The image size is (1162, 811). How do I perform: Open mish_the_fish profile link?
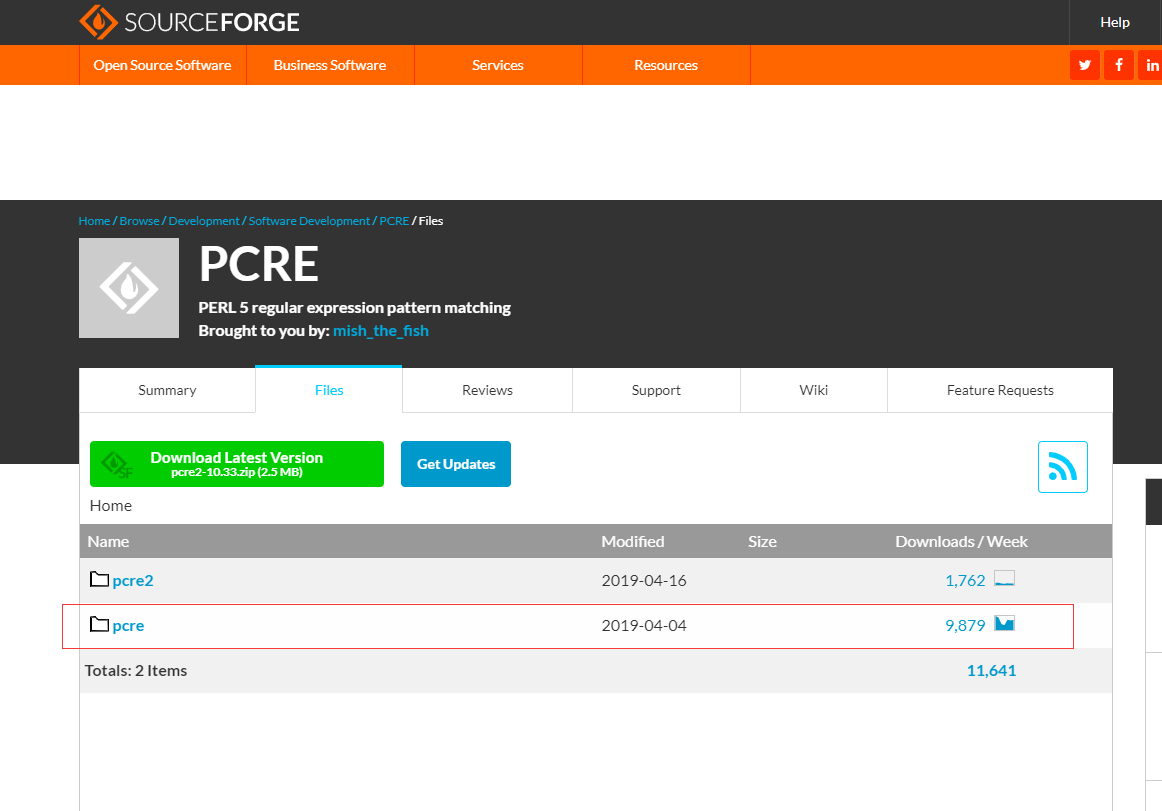pos(381,331)
